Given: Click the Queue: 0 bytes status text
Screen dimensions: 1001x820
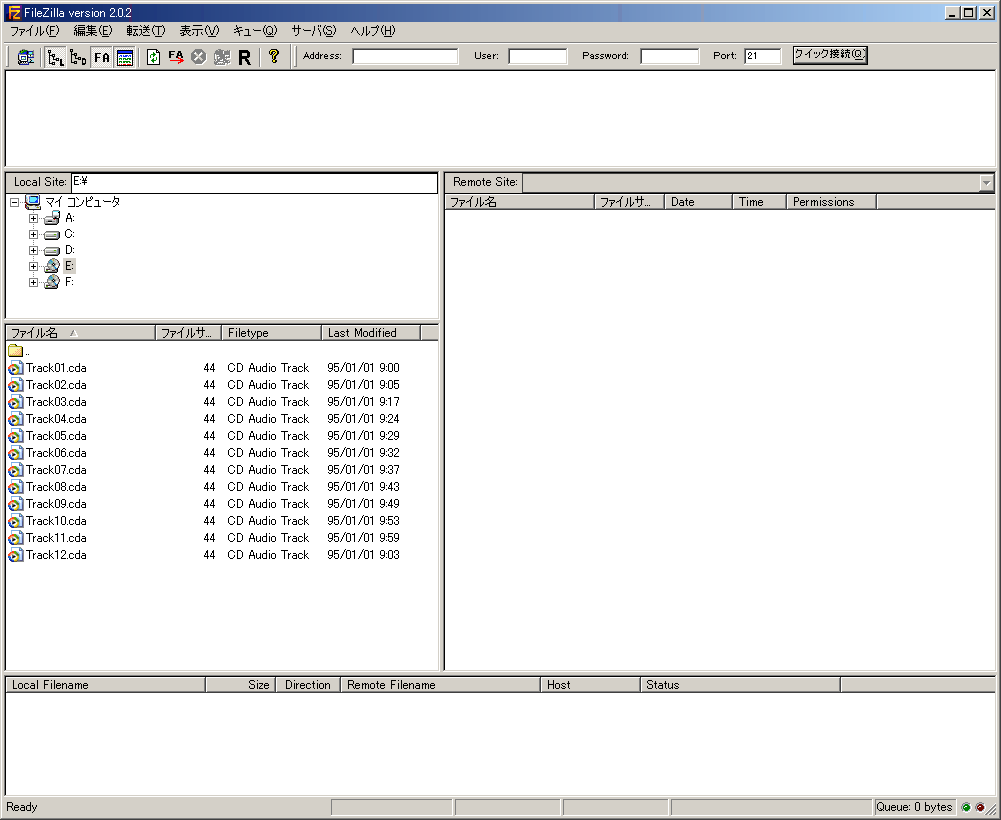Looking at the screenshot, I should click(x=914, y=807).
